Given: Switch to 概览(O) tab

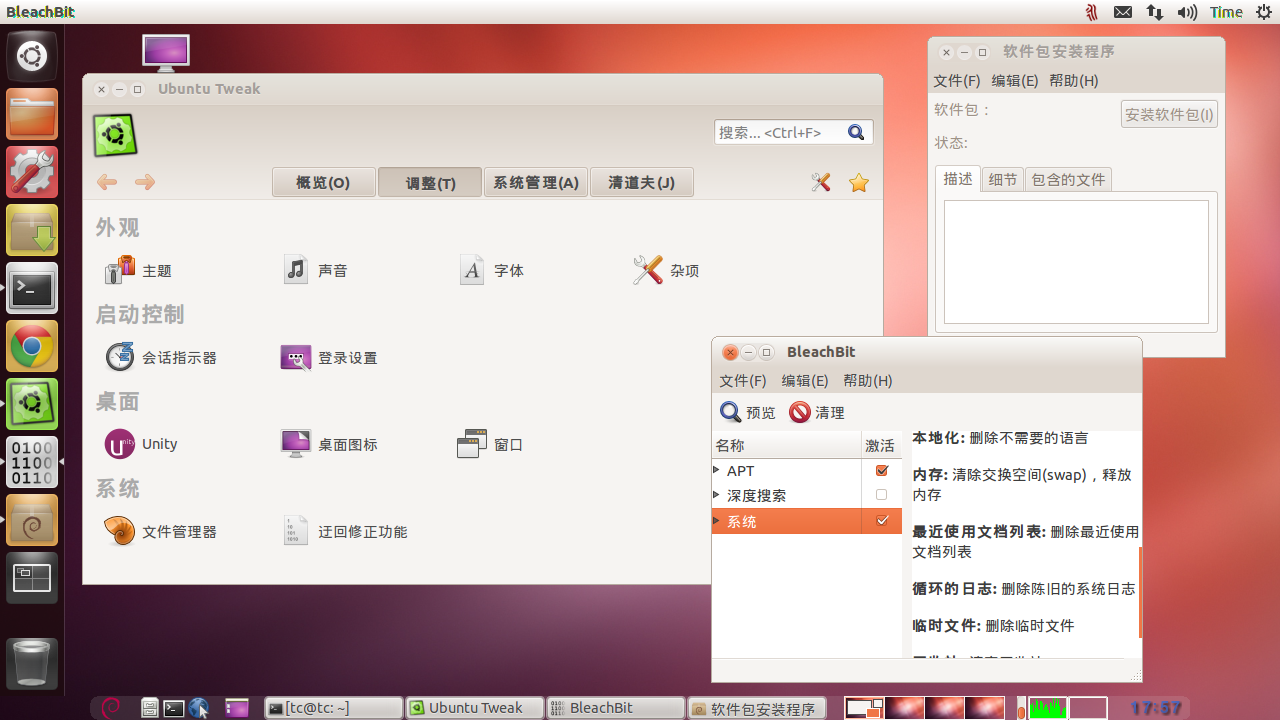Looking at the screenshot, I should tap(324, 182).
